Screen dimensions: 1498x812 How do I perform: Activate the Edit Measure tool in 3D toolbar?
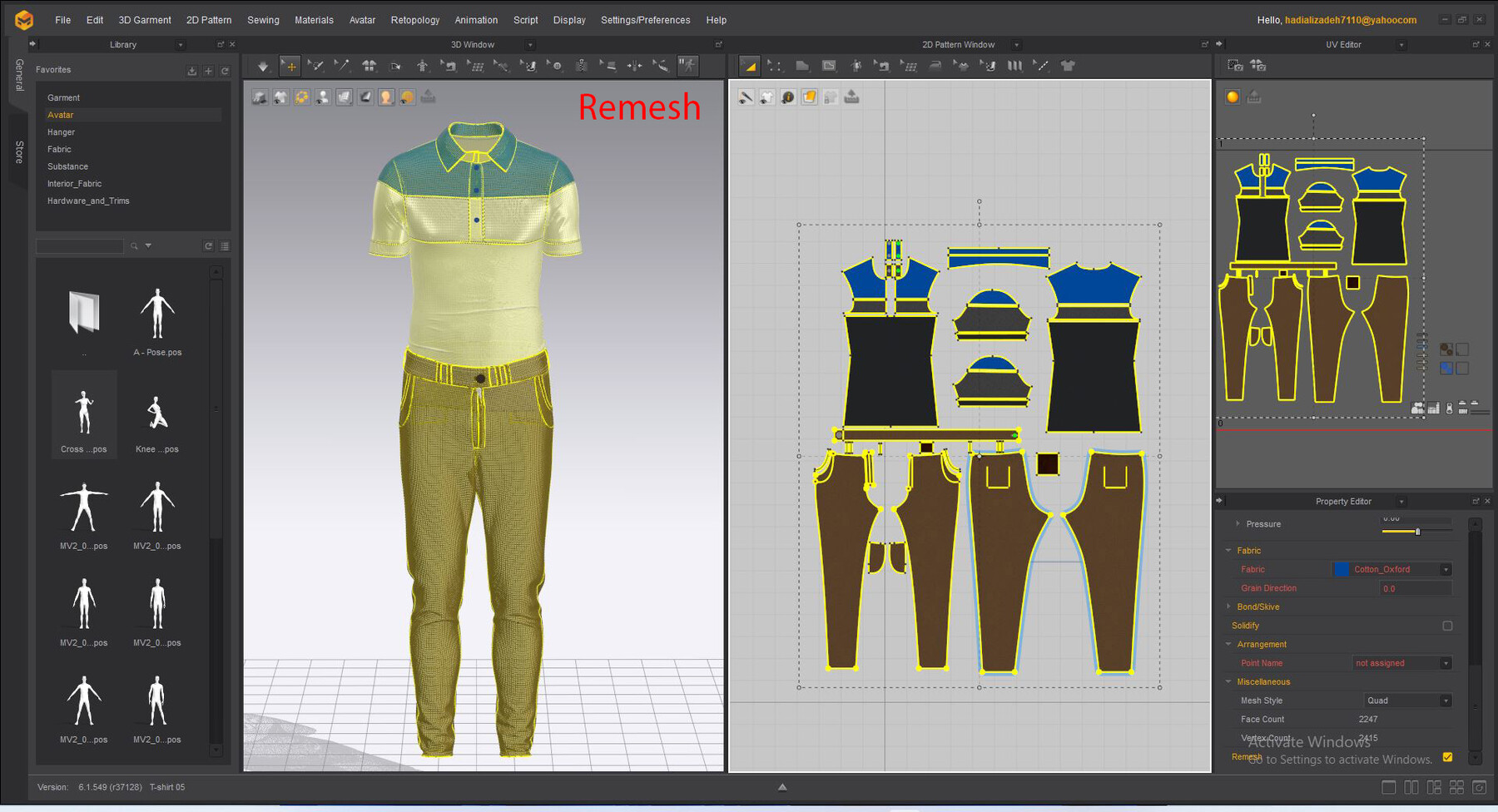point(662,66)
